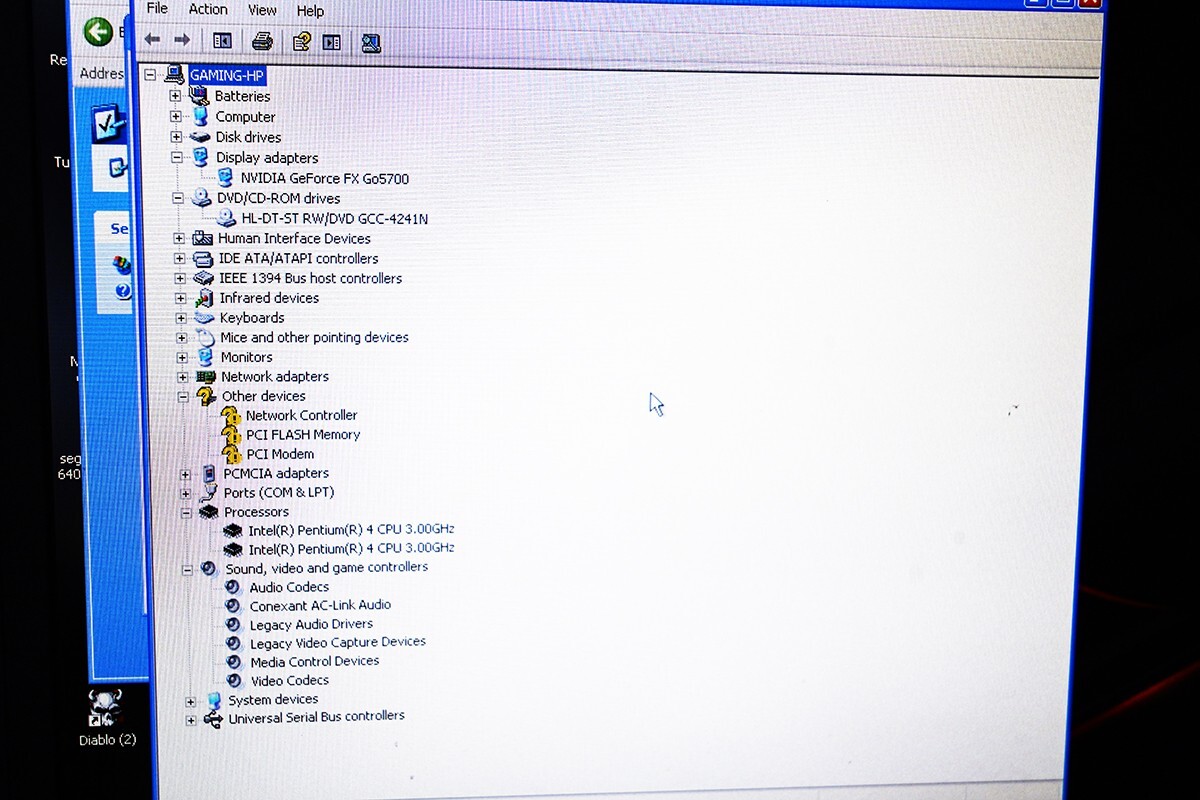Select the Audio Codecs entry
Viewport: 1200px width, 800px height.
[x=289, y=587]
